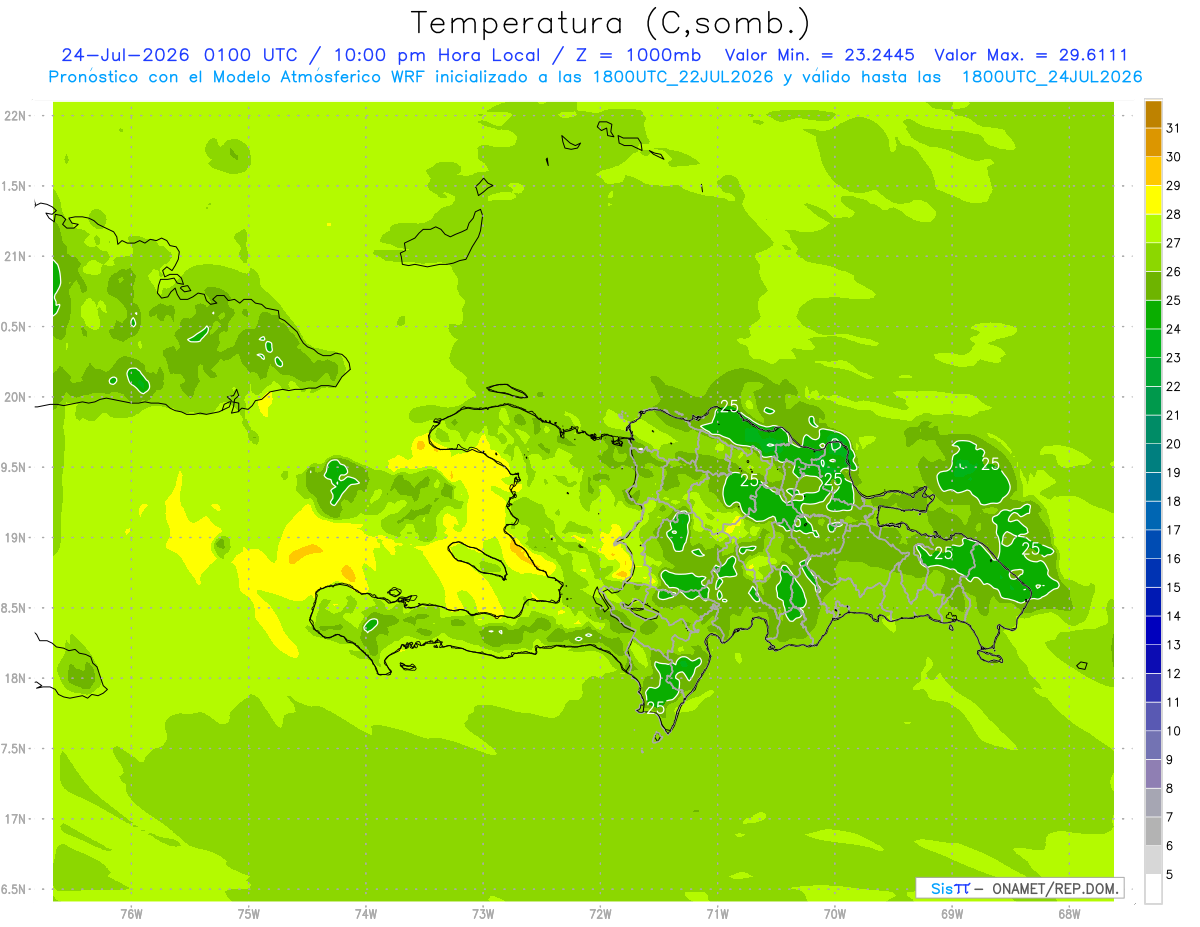
Task: Click the 74W longitude axis label
Action: tap(366, 914)
